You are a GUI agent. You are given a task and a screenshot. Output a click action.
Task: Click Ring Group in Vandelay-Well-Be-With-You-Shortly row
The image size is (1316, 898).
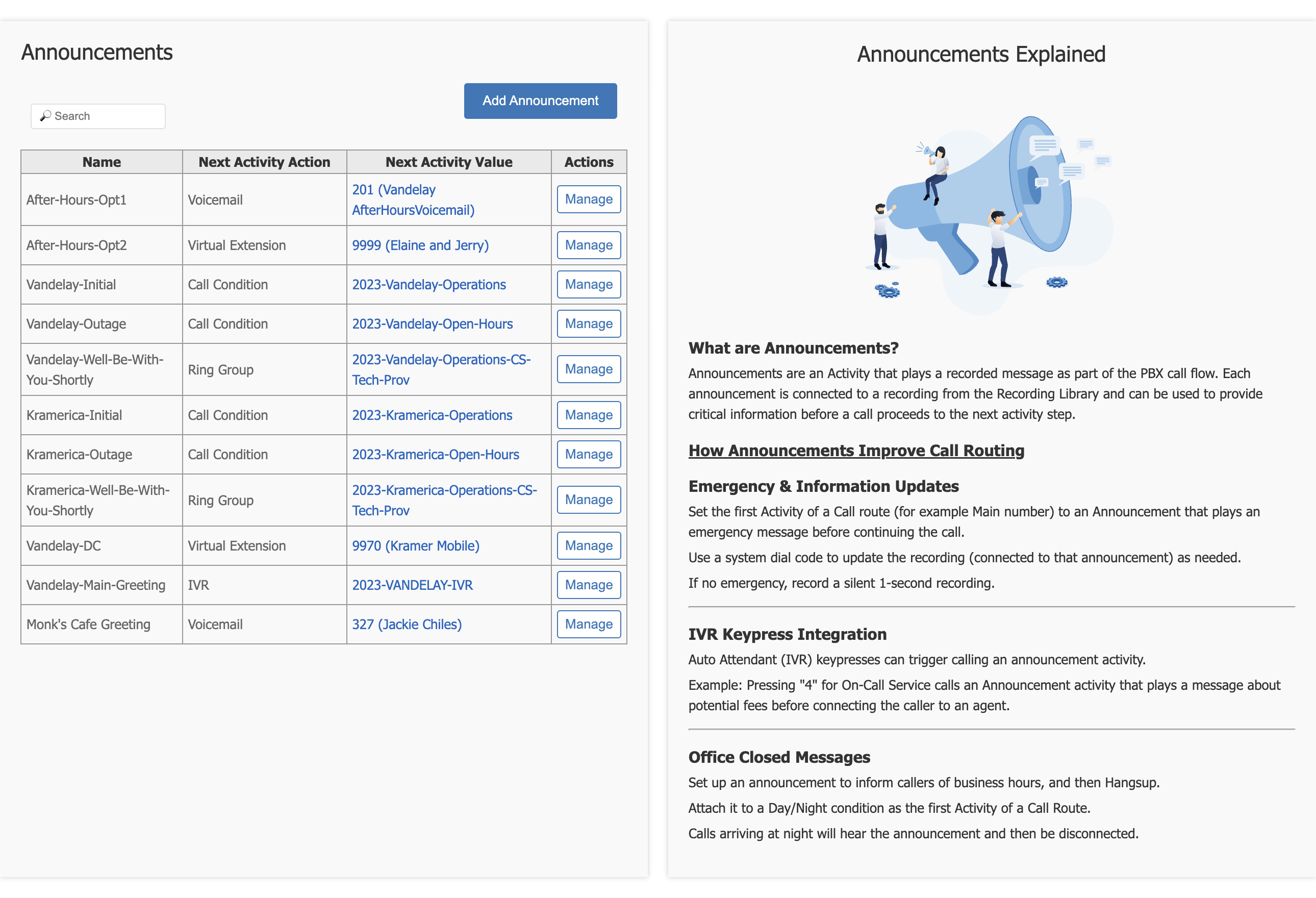click(x=264, y=369)
